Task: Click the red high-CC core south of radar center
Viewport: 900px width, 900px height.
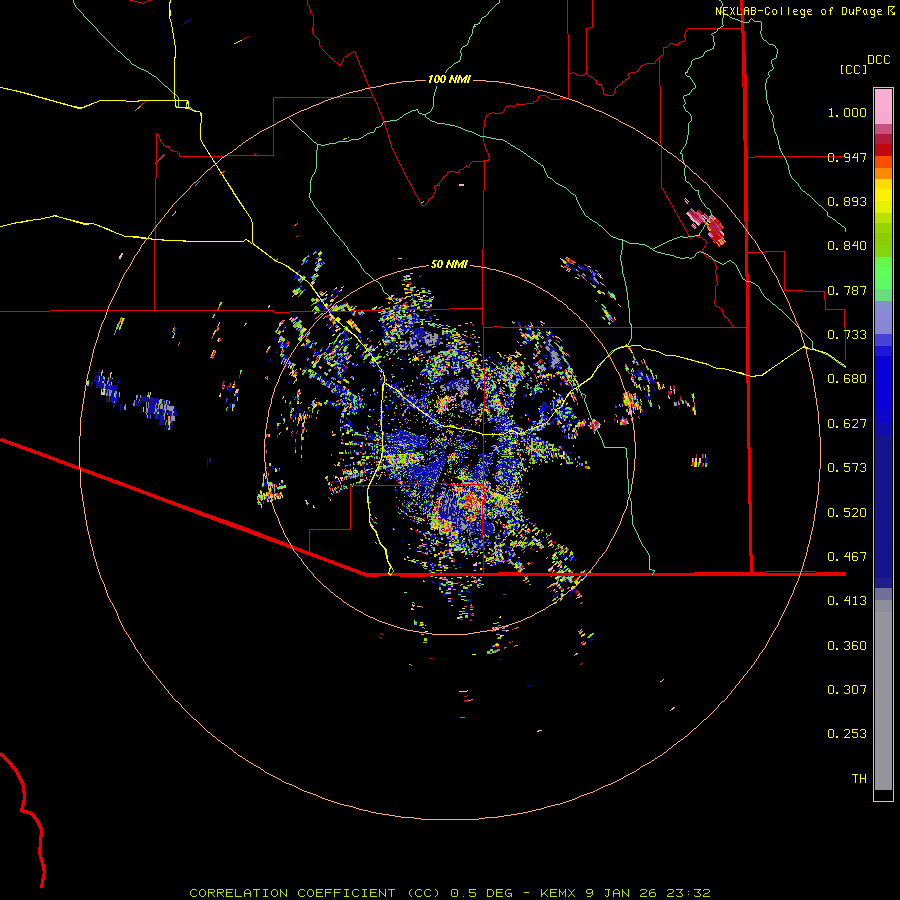Action: tap(473, 503)
